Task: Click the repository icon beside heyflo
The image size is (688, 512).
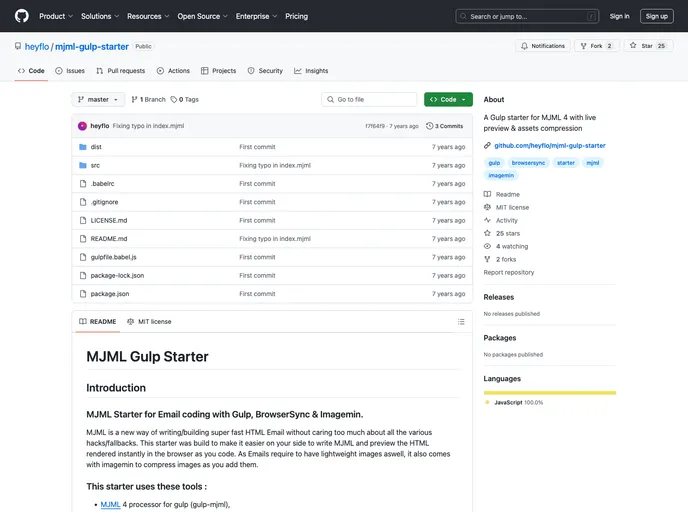Action: pyautogui.click(x=18, y=46)
